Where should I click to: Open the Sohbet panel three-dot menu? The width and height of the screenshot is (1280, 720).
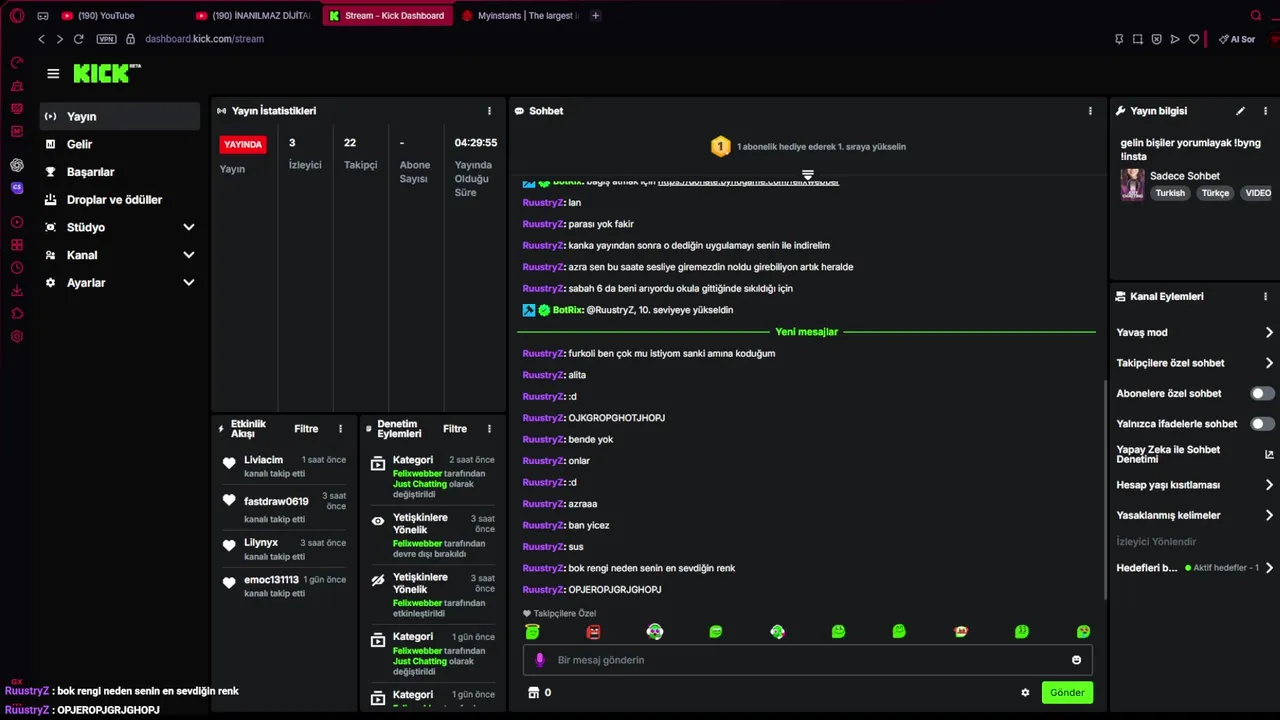coord(1090,111)
